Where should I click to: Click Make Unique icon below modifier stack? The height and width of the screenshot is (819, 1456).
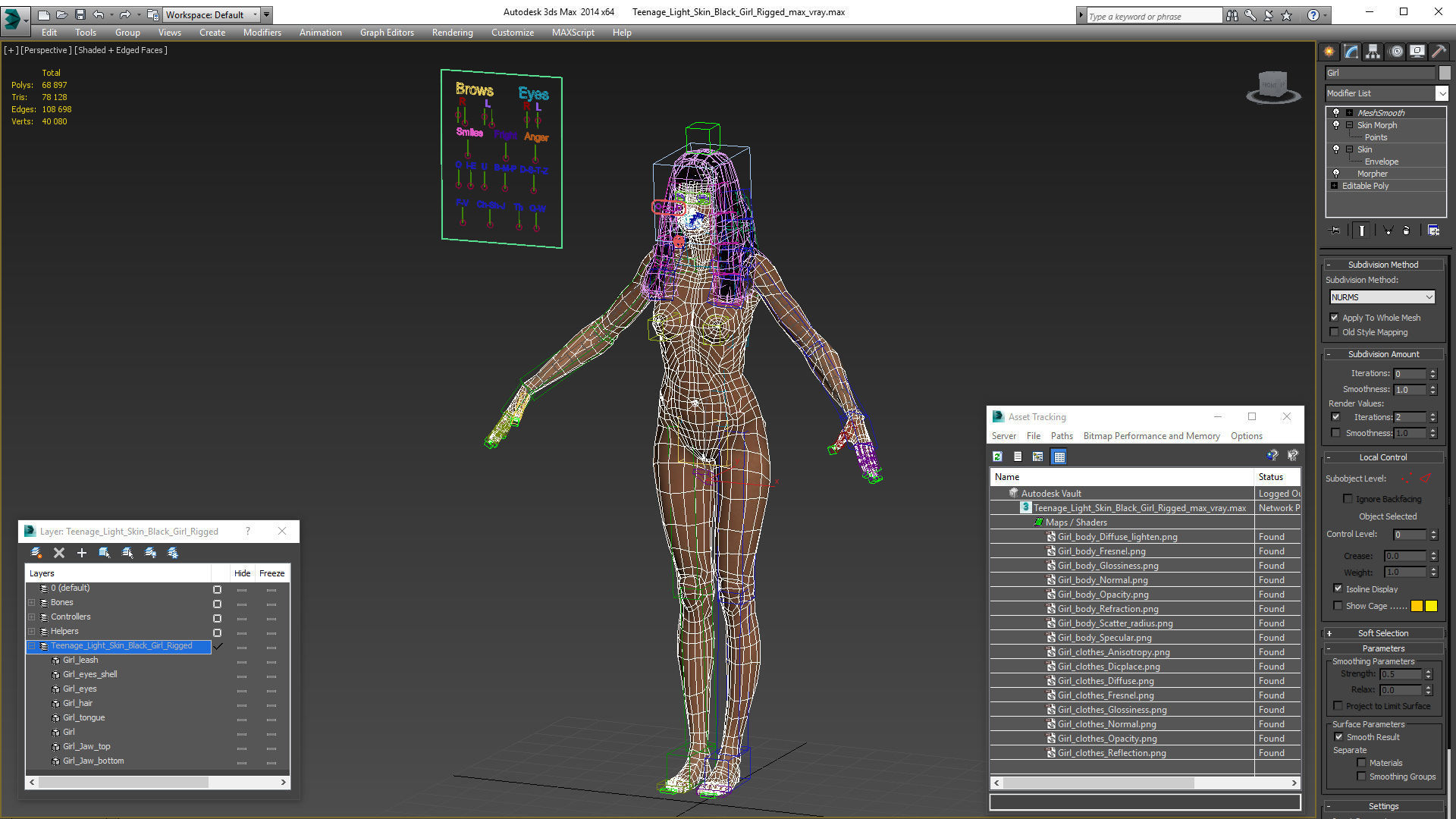(x=1388, y=231)
